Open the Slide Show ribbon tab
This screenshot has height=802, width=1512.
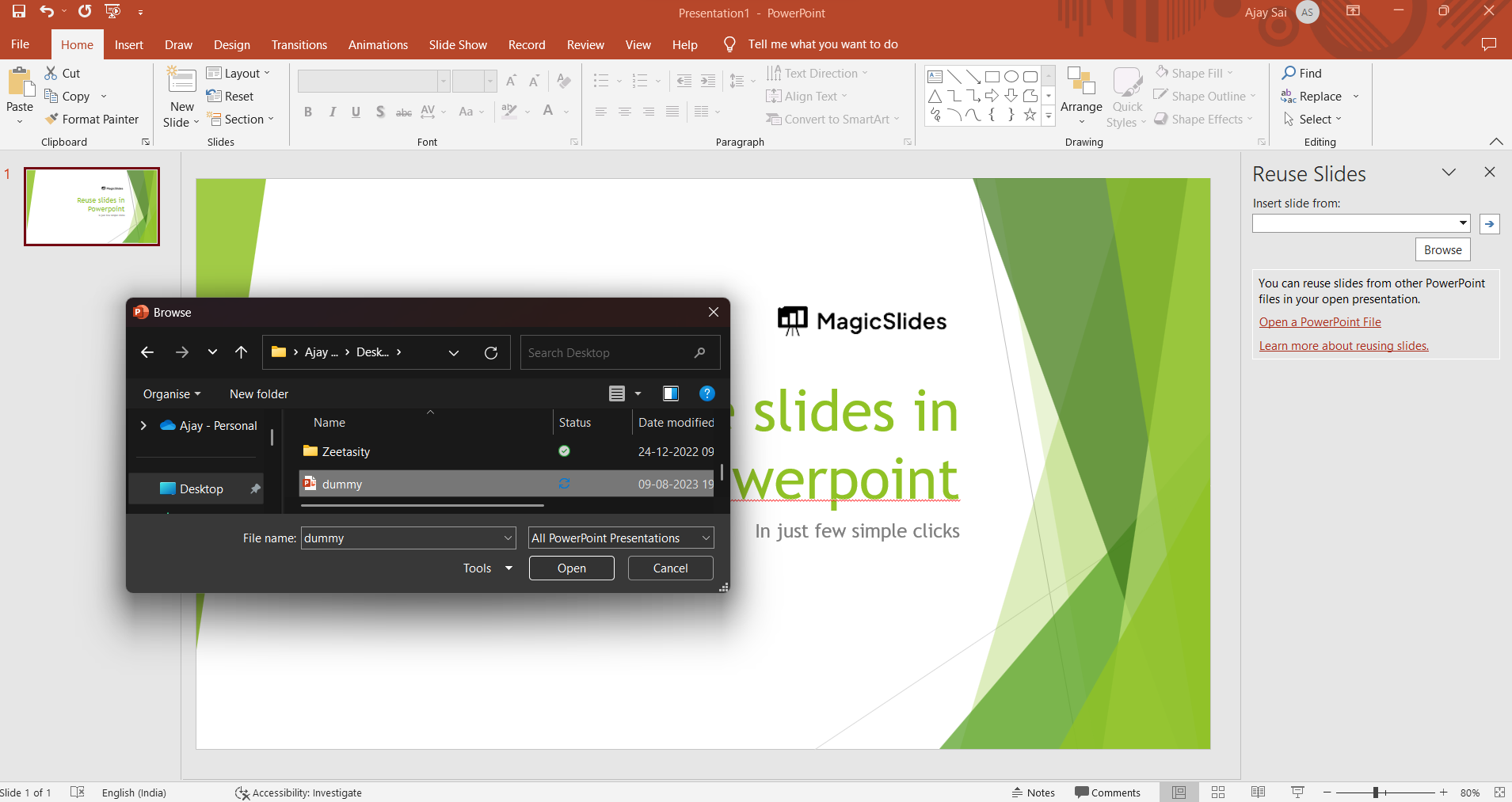click(458, 45)
